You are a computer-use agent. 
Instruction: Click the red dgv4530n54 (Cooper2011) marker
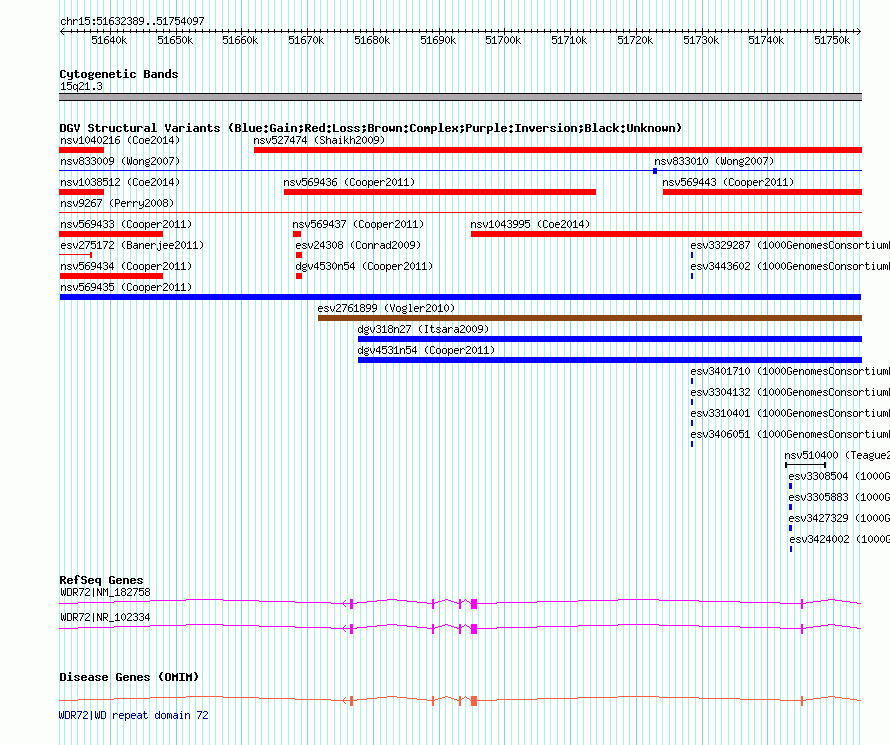299,276
